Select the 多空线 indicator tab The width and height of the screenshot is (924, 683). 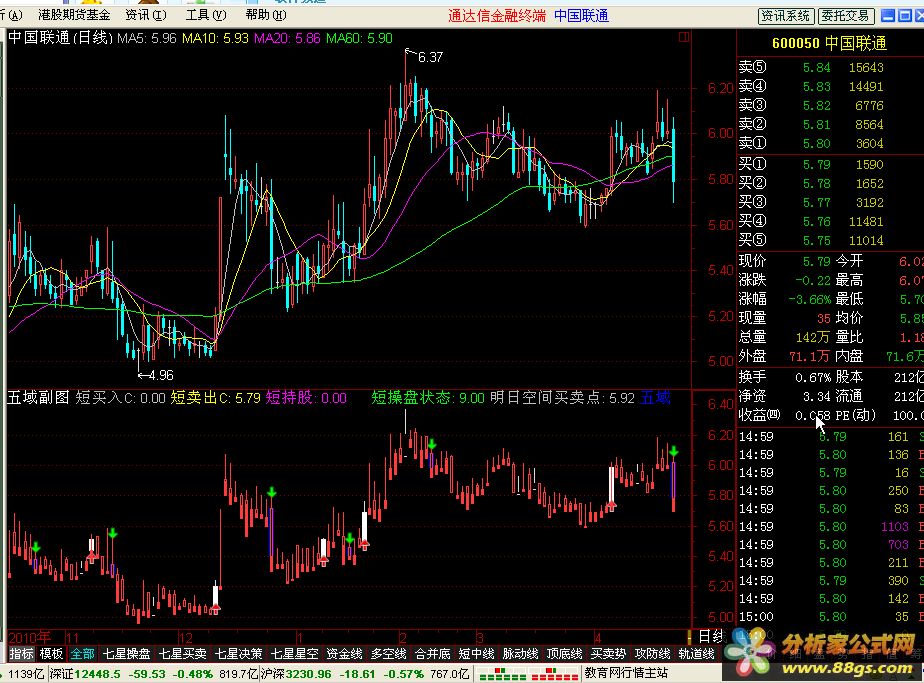click(x=388, y=654)
